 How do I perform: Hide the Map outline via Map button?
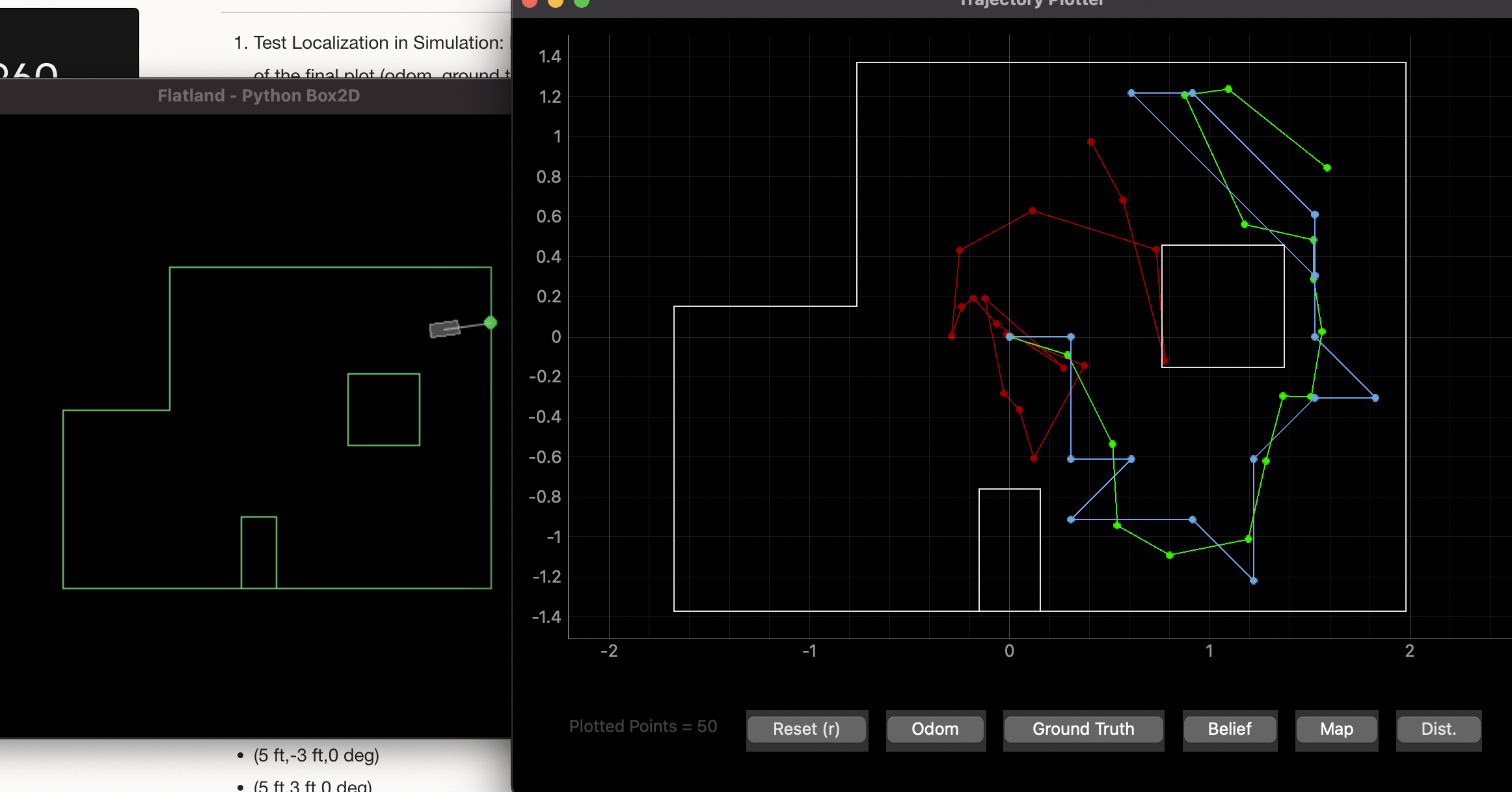(1336, 729)
